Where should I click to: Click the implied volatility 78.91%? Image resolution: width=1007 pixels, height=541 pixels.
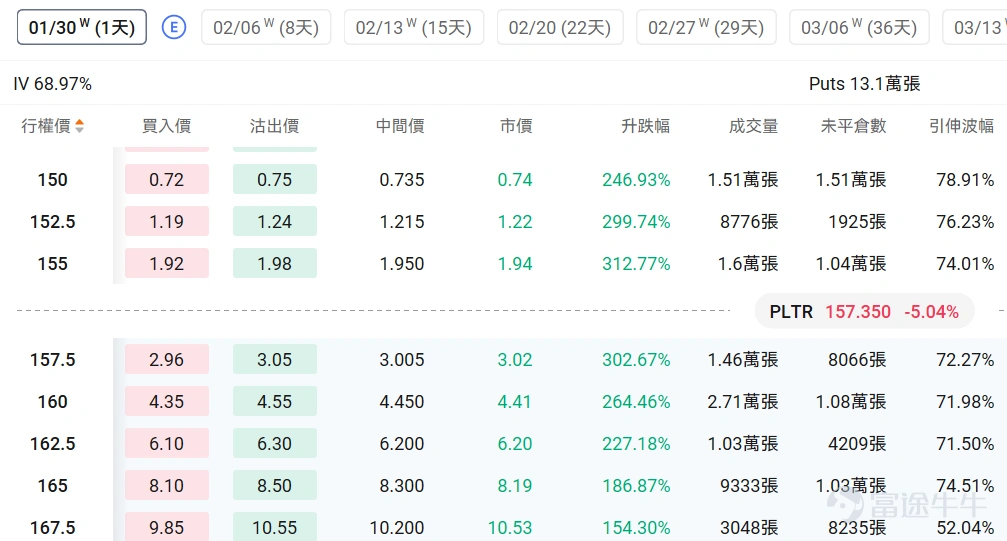pyautogui.click(x=965, y=179)
